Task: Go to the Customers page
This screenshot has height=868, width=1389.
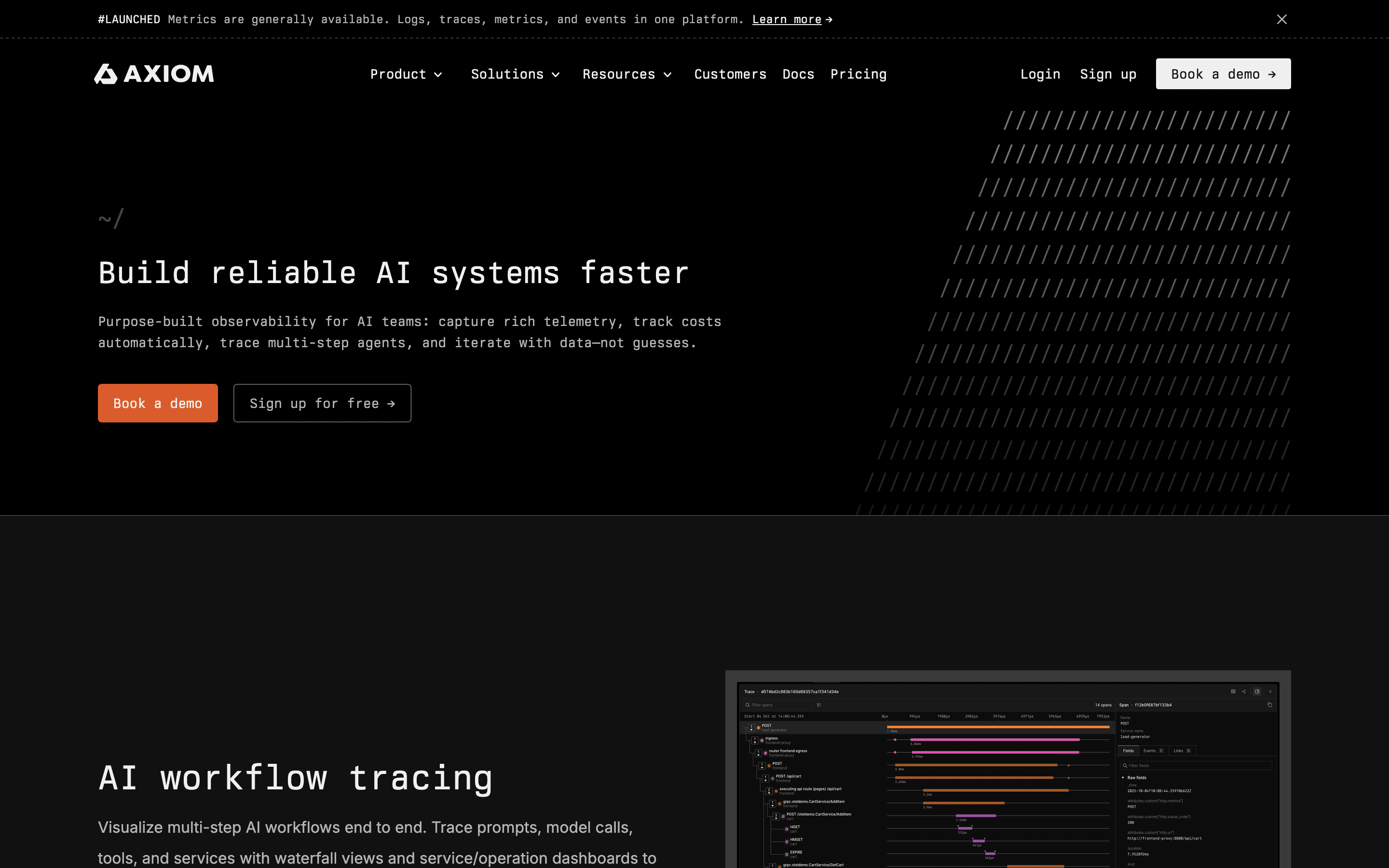Action: [730, 74]
